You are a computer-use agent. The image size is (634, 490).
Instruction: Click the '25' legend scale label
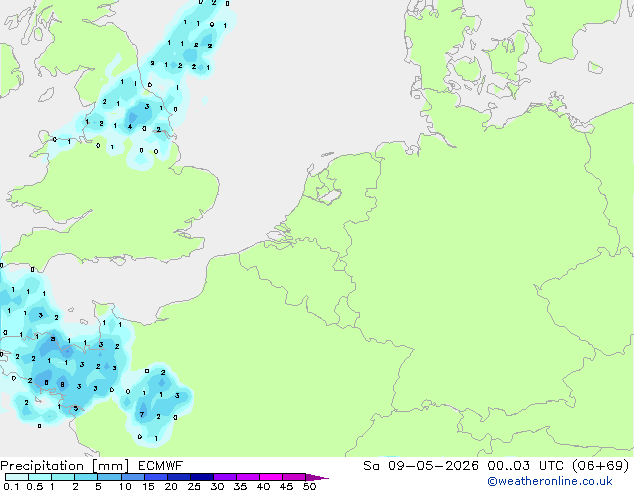[194, 486]
